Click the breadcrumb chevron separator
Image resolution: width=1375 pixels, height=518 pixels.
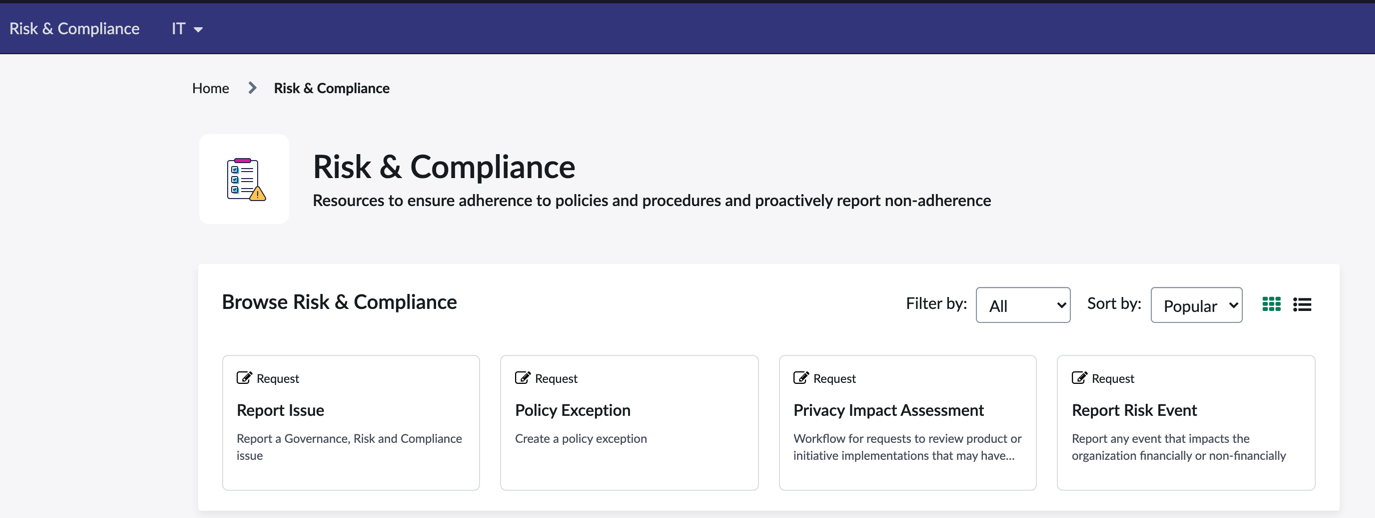click(252, 88)
